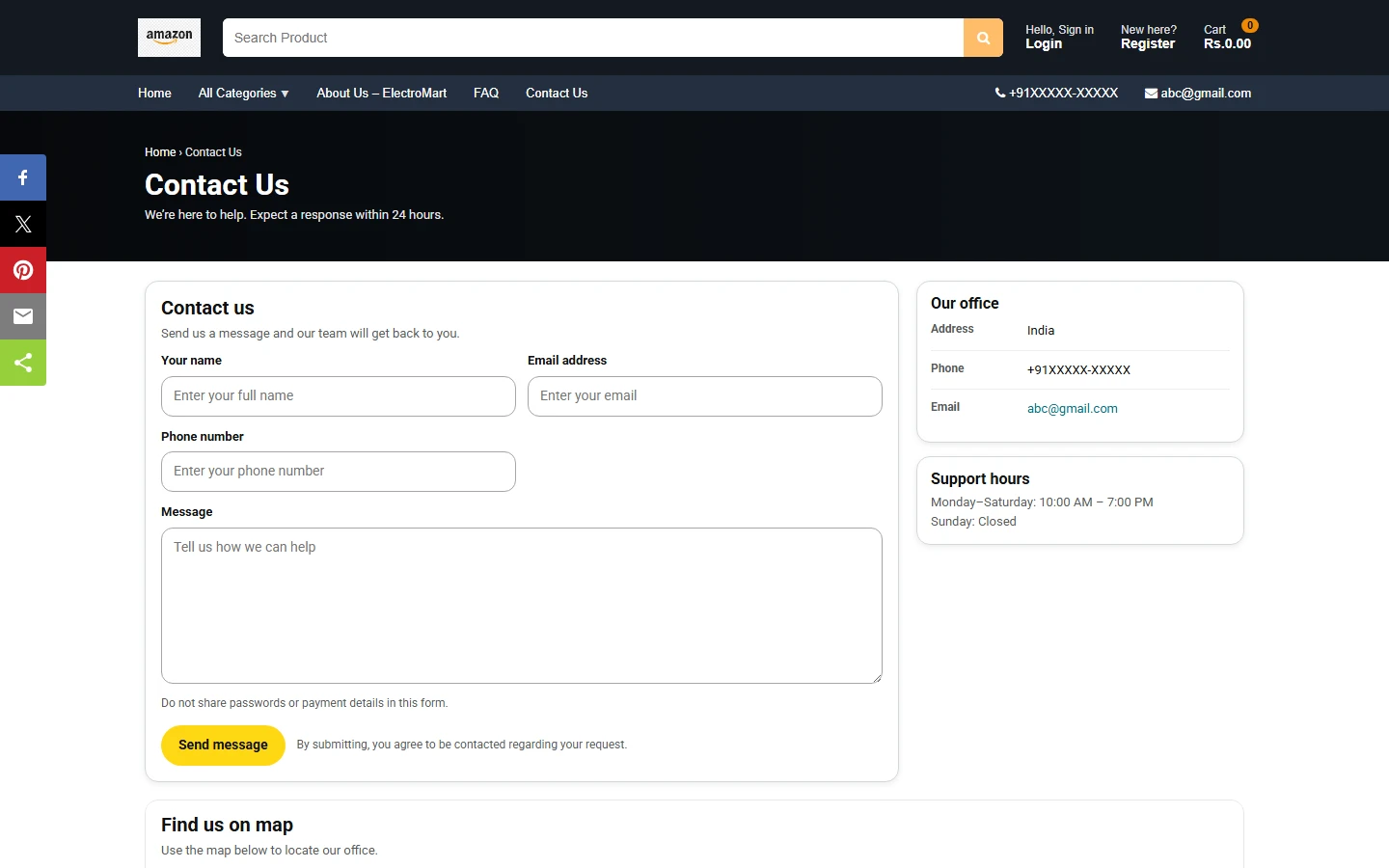Click the orange search magnifier button

[x=983, y=38]
